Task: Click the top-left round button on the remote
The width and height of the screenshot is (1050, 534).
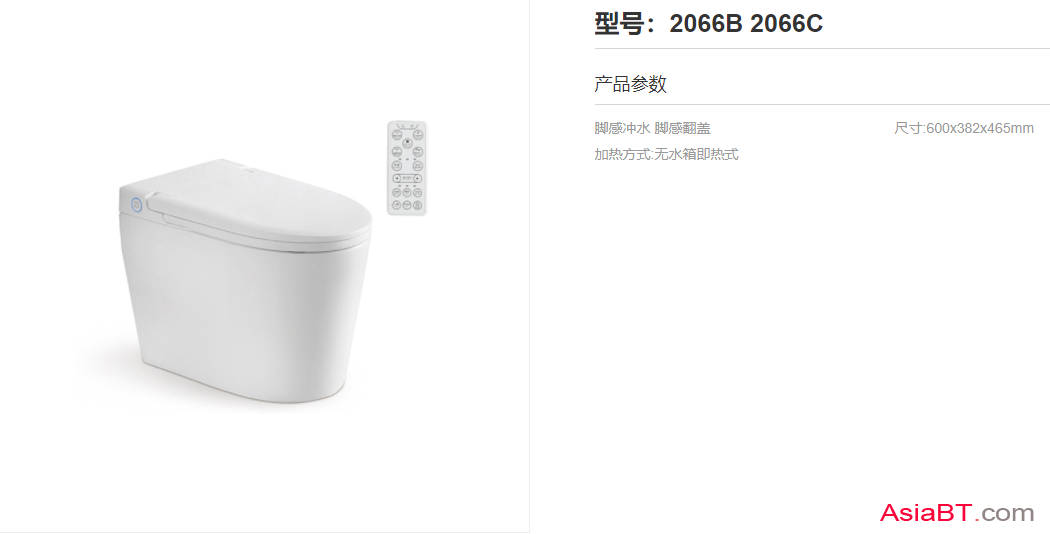Action: click(x=397, y=135)
